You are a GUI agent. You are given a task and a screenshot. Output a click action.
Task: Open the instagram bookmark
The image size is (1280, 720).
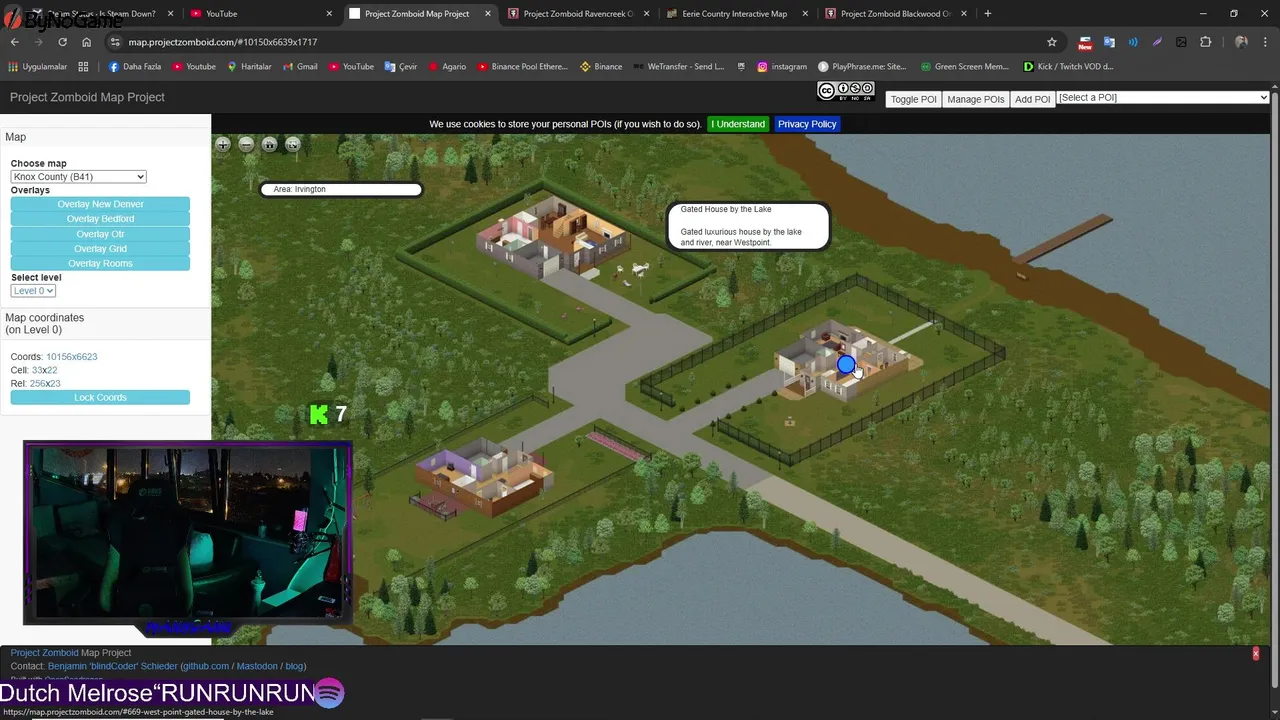coord(781,67)
